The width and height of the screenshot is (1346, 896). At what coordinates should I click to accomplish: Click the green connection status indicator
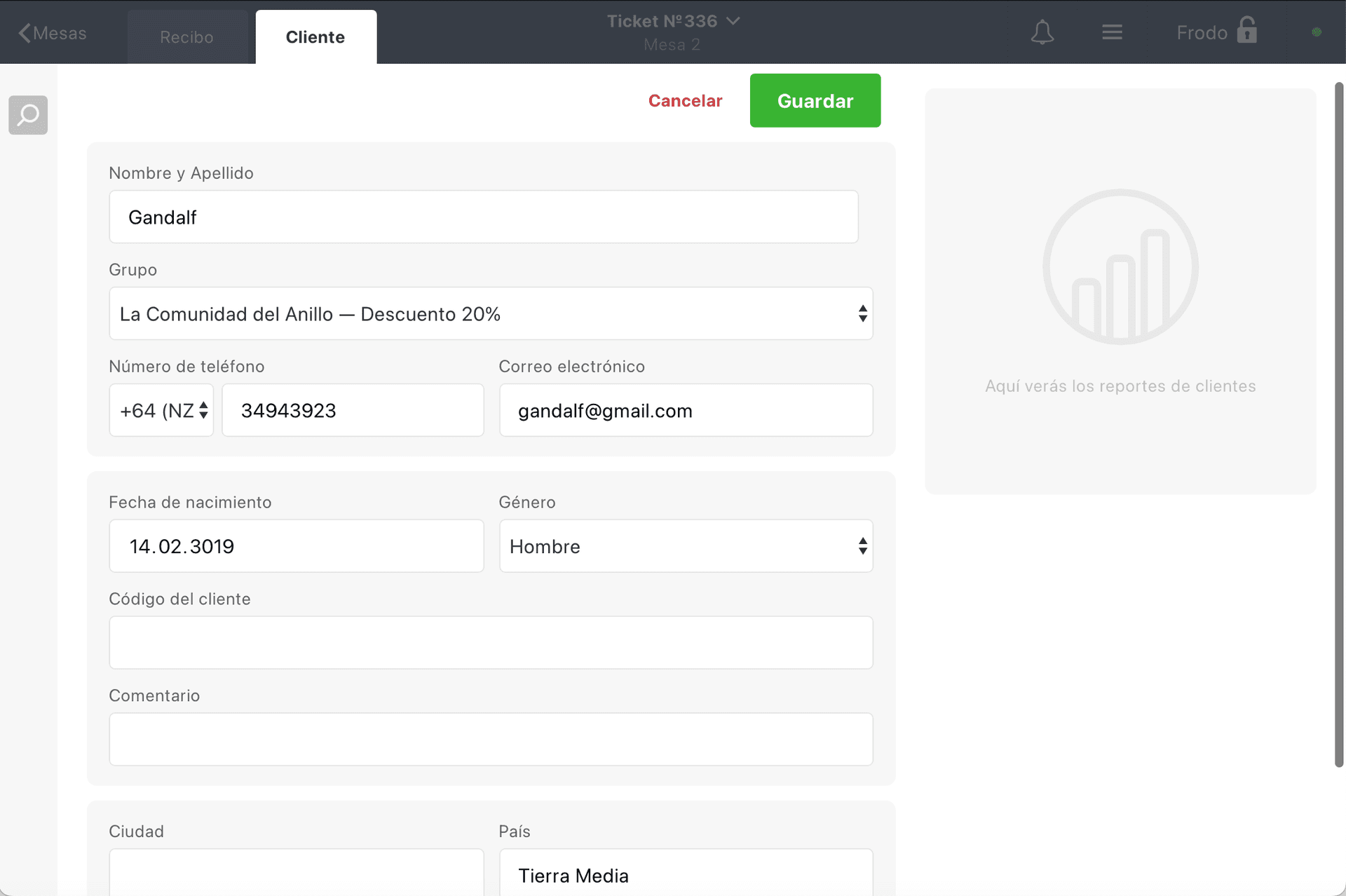pos(1317,32)
